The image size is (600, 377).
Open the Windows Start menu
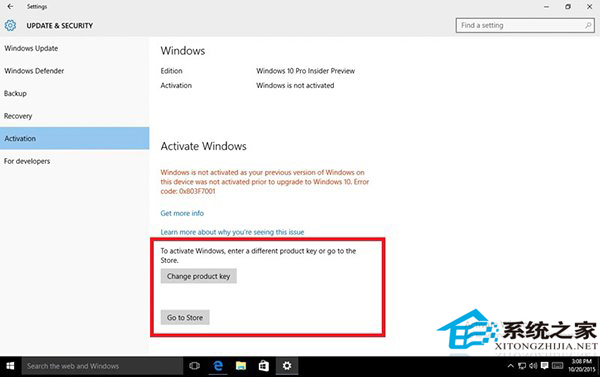[x=10, y=366]
